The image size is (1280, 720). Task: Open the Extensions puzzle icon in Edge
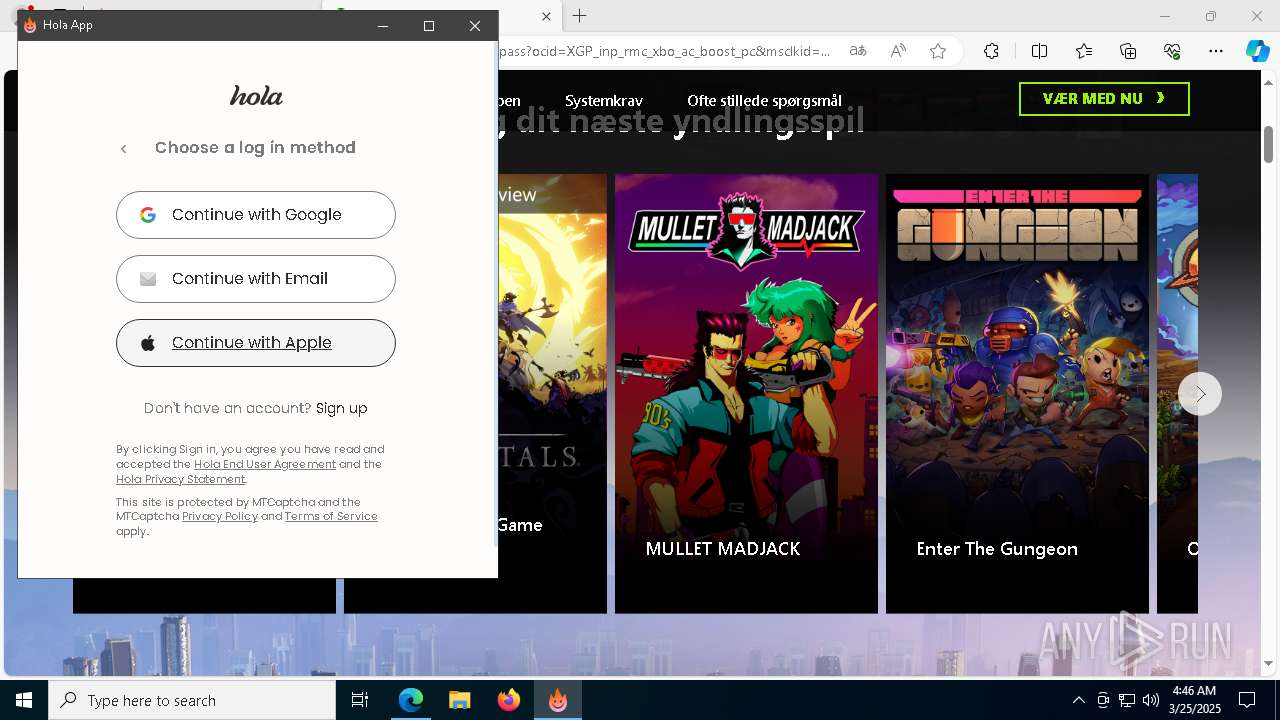coord(991,51)
